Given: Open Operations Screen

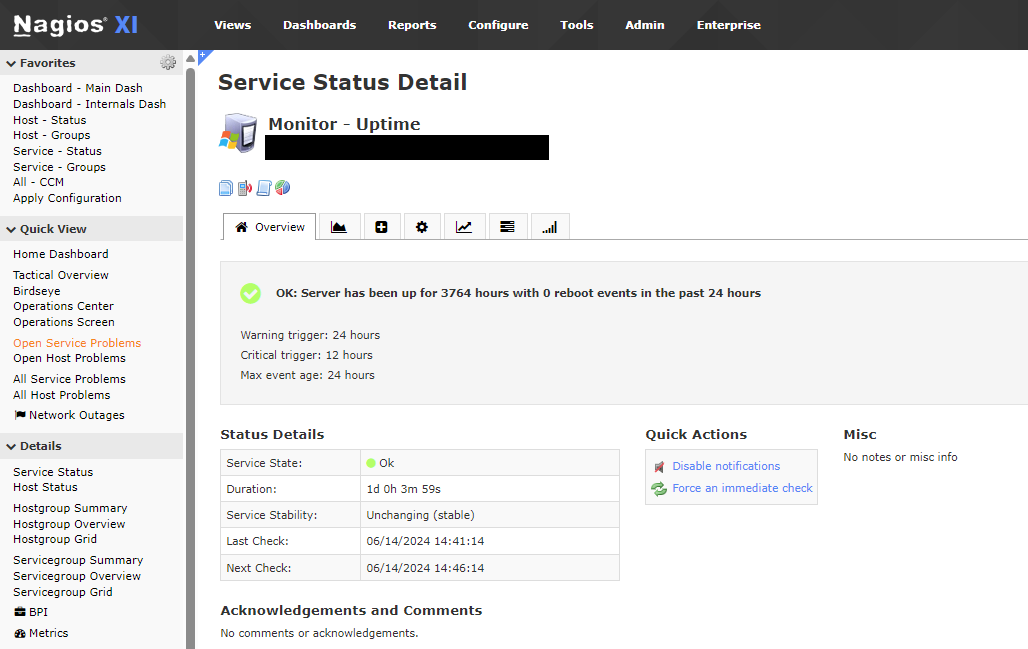Looking at the screenshot, I should [x=64, y=322].
